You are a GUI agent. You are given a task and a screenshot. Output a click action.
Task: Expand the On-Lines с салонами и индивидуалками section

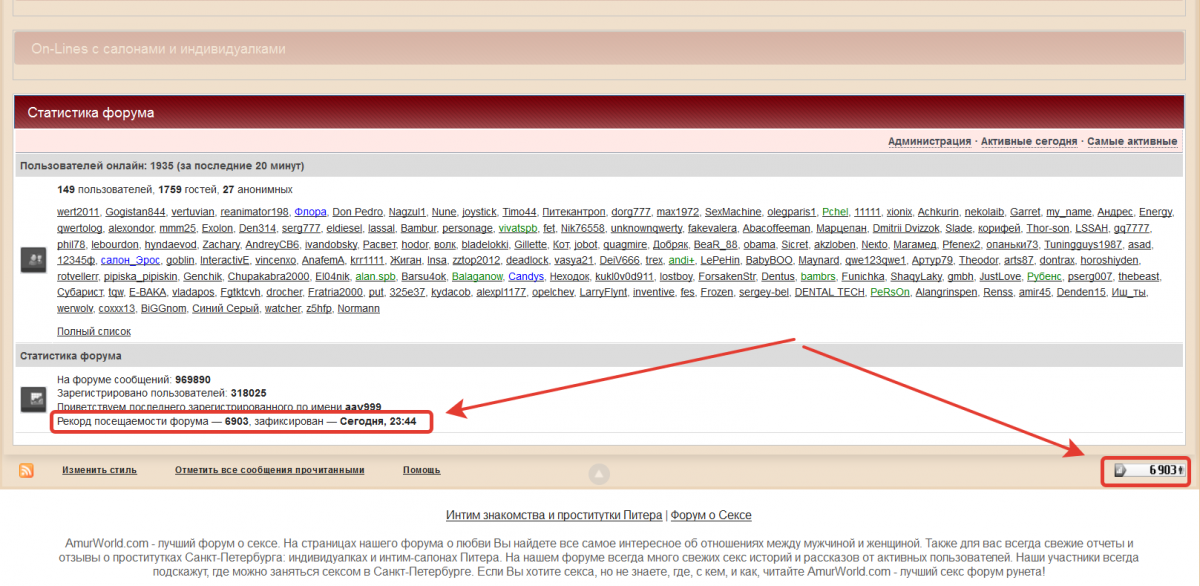coord(158,48)
